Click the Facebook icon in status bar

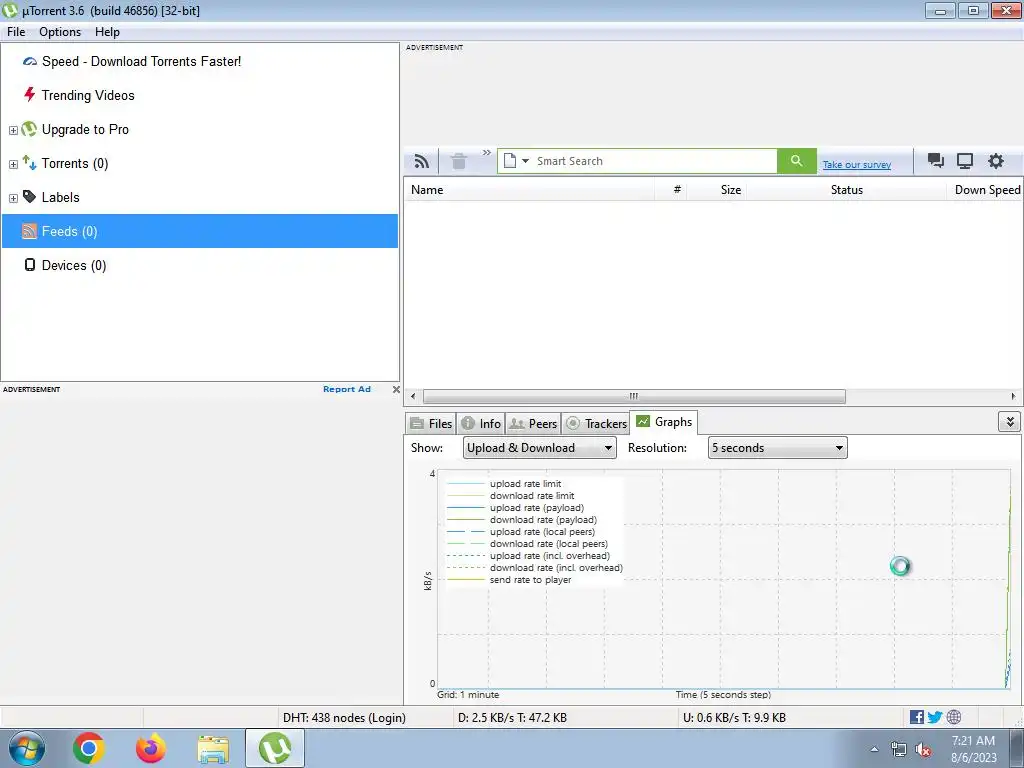916,717
